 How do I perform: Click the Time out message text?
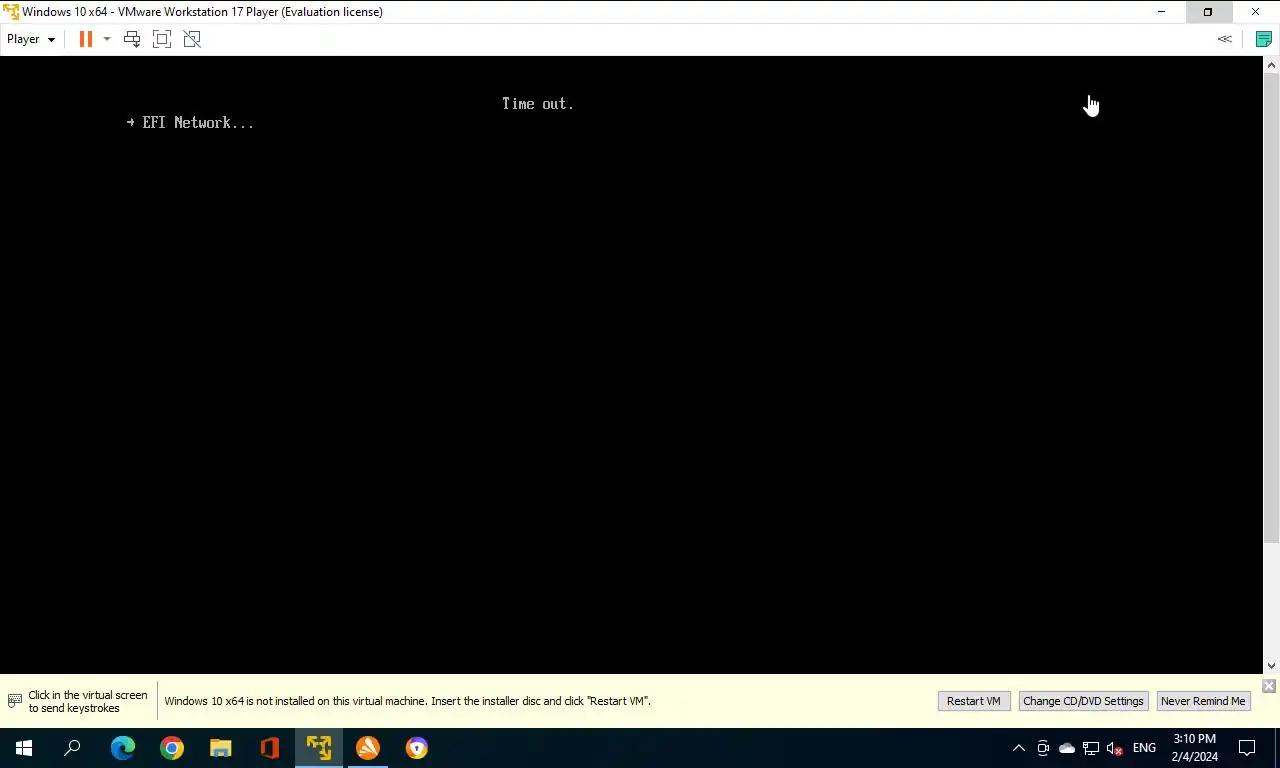coord(537,104)
